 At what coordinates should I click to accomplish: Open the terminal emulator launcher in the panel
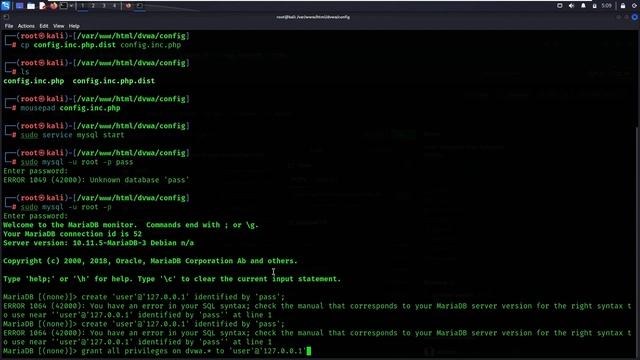64,6
